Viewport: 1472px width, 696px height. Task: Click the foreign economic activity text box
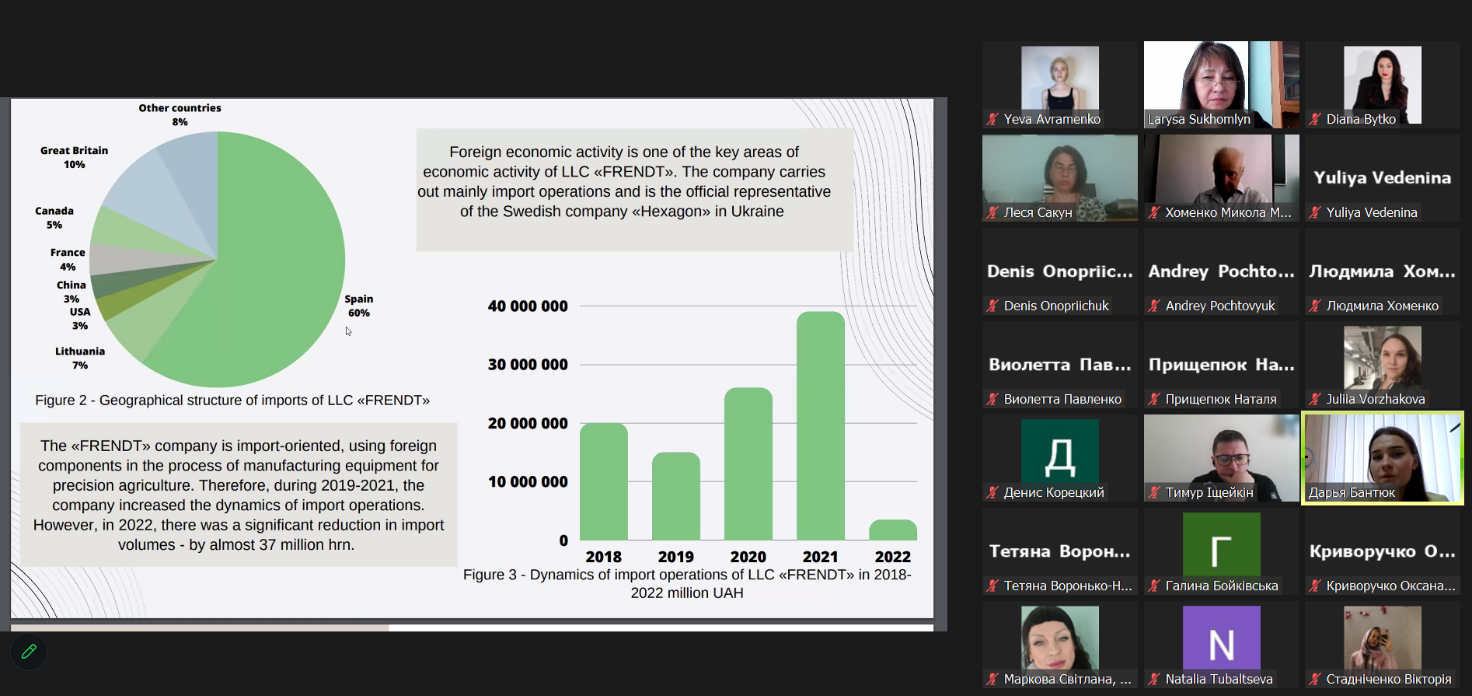pyautogui.click(x=635, y=189)
